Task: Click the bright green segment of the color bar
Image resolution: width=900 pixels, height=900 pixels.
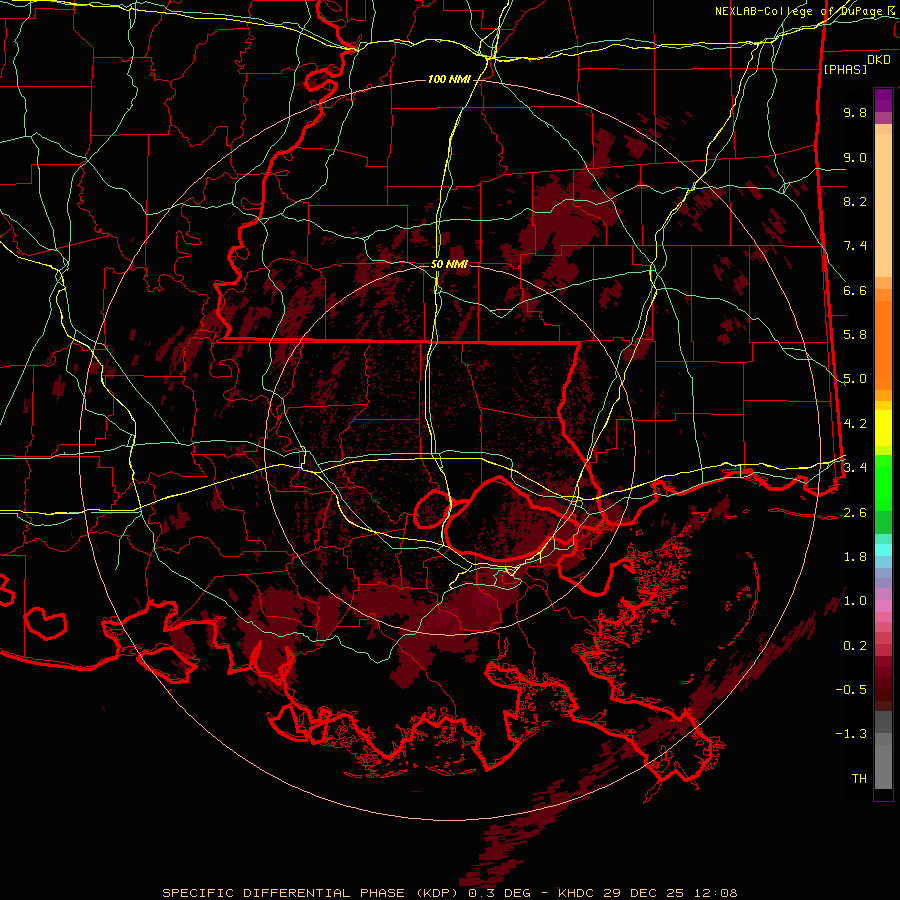Action: (883, 483)
